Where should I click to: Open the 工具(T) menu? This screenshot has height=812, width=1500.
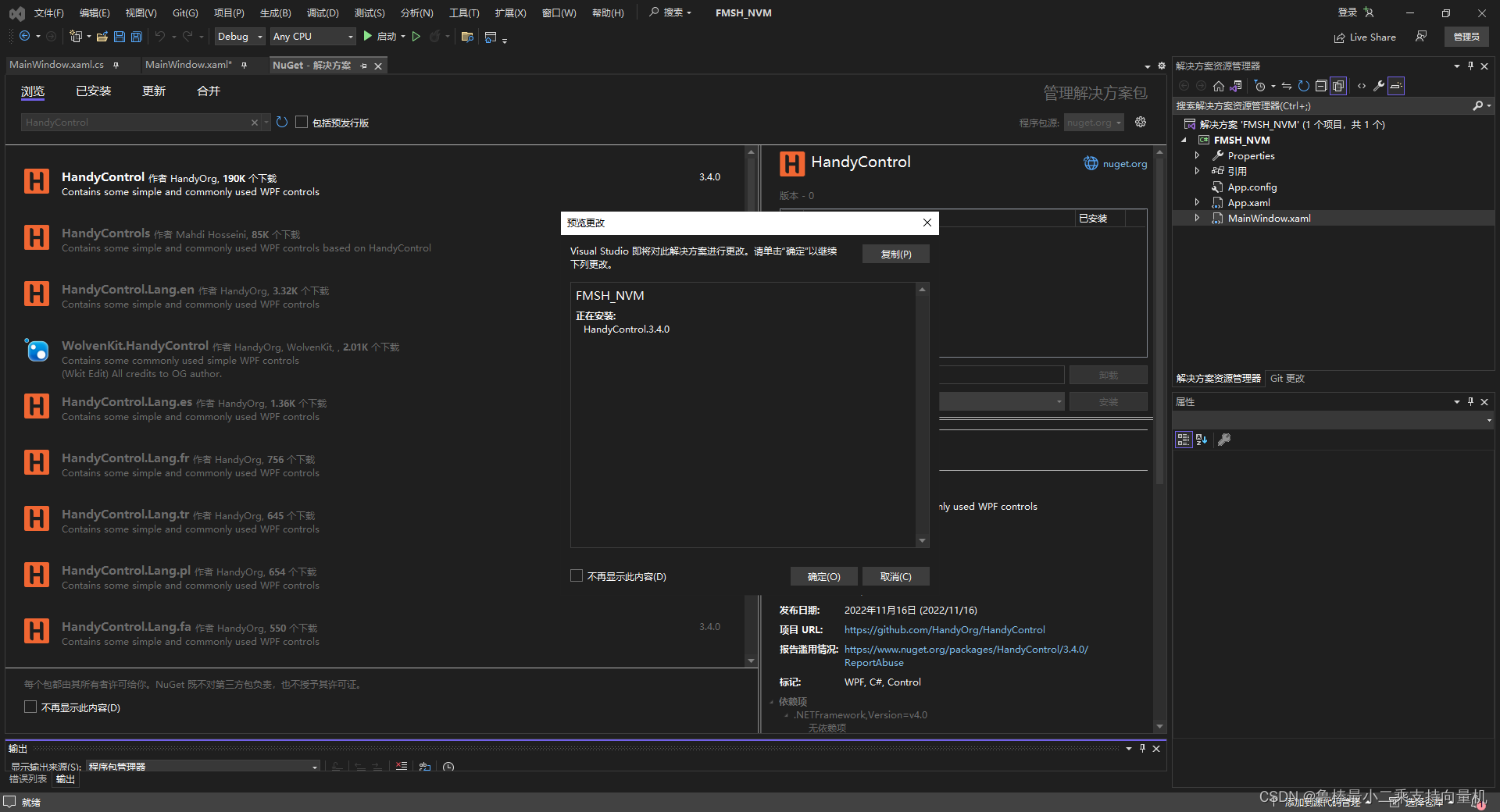tap(464, 12)
